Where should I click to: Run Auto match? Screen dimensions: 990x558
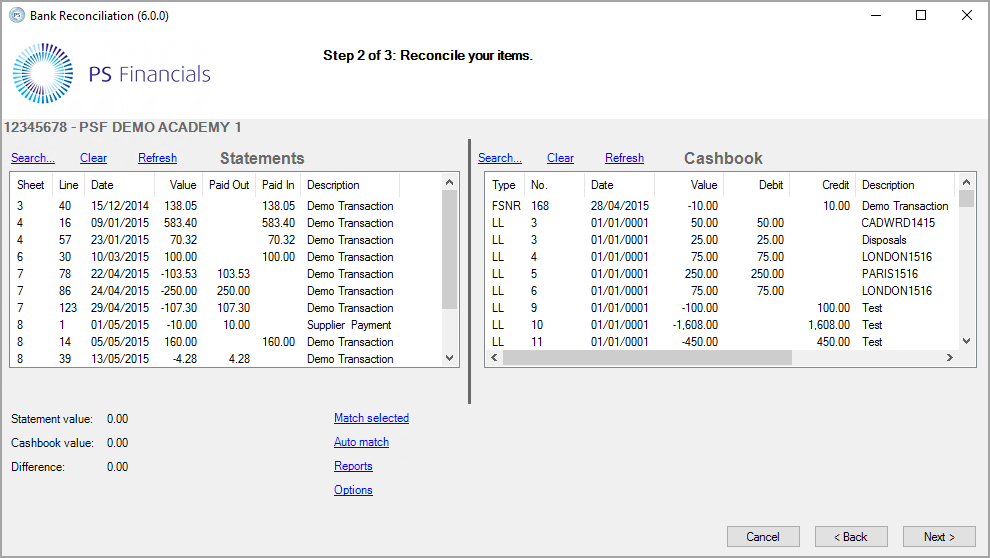click(x=361, y=442)
